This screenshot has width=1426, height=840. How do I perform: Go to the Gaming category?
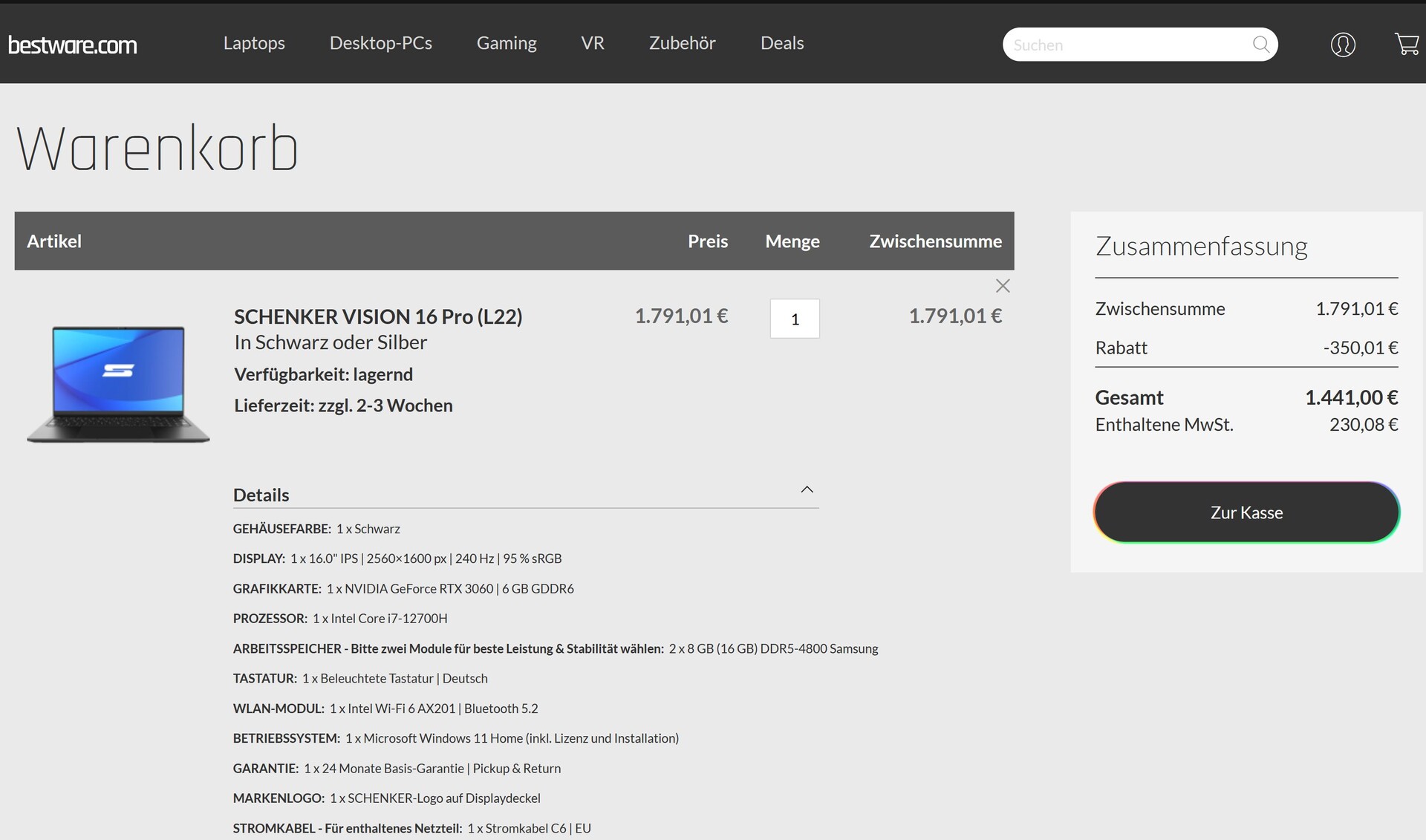pos(507,43)
